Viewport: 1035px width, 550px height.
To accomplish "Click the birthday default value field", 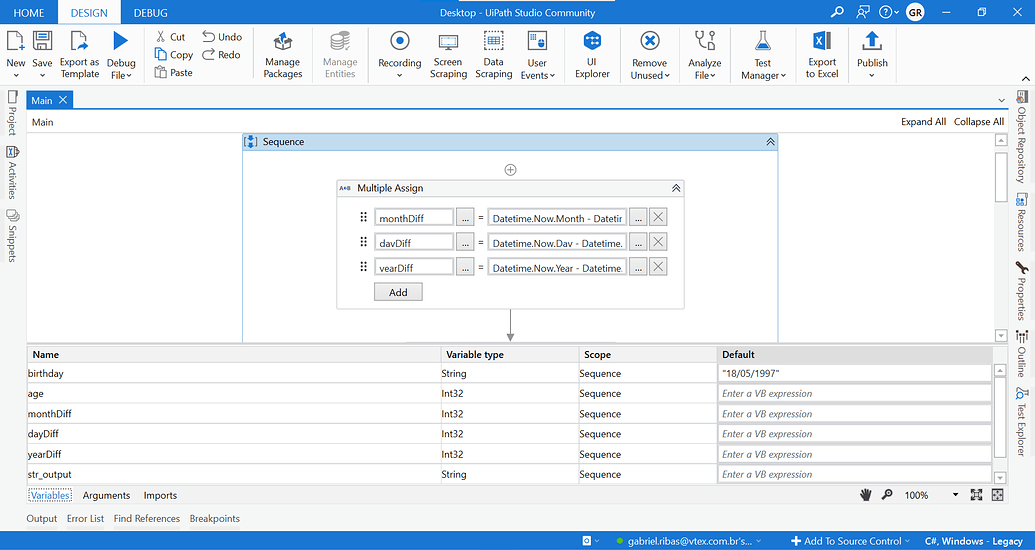I will click(x=854, y=374).
